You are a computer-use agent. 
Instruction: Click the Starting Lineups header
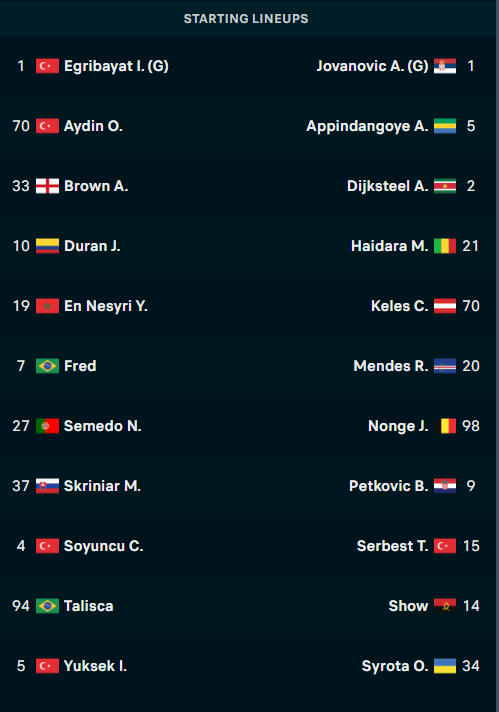(x=246, y=19)
